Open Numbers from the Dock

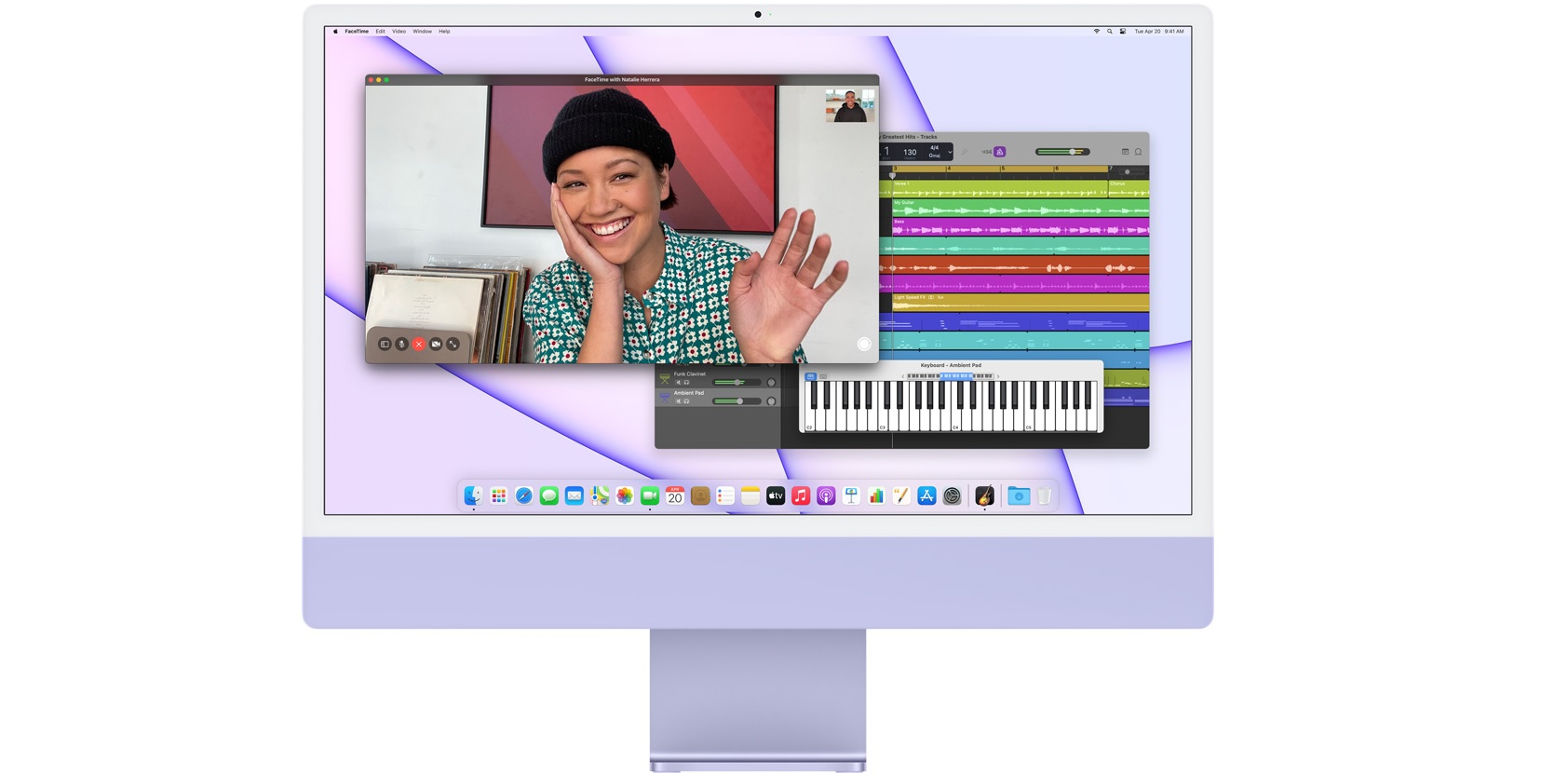tap(876, 495)
